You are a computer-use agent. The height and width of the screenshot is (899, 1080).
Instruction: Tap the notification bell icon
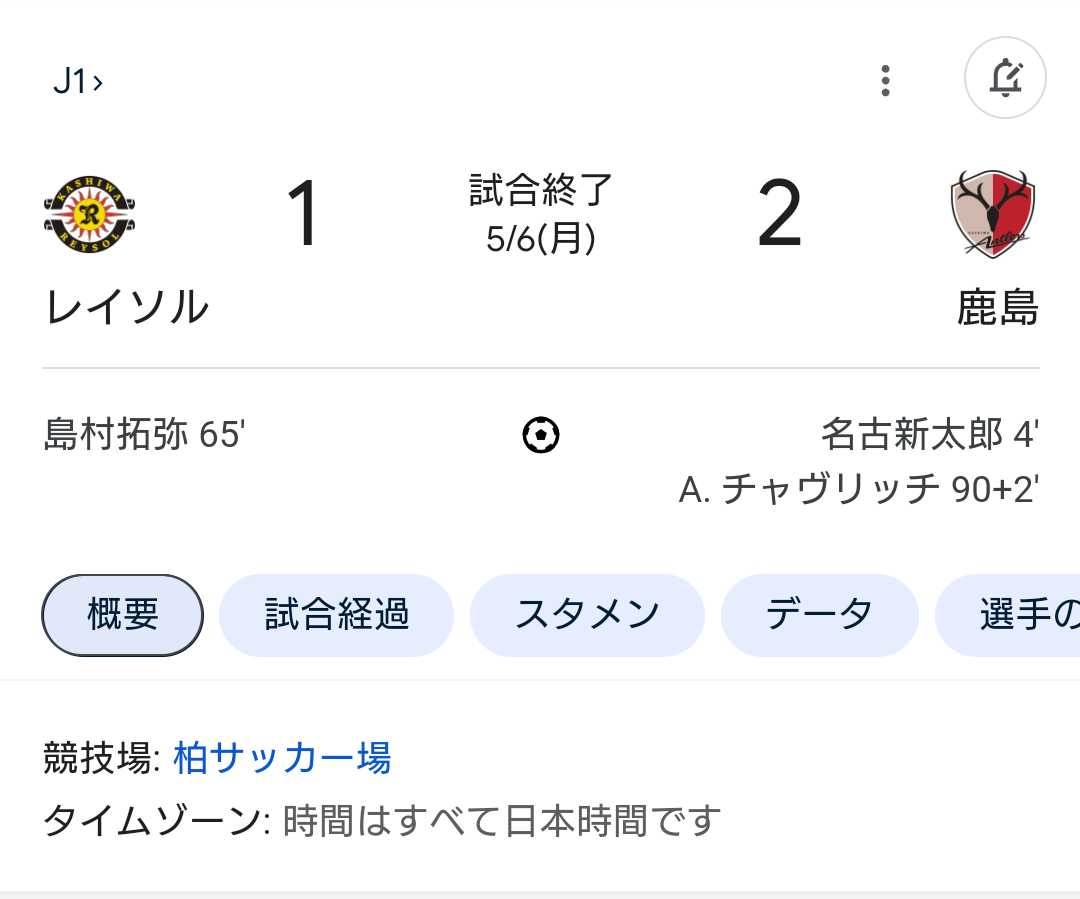click(x=1005, y=78)
